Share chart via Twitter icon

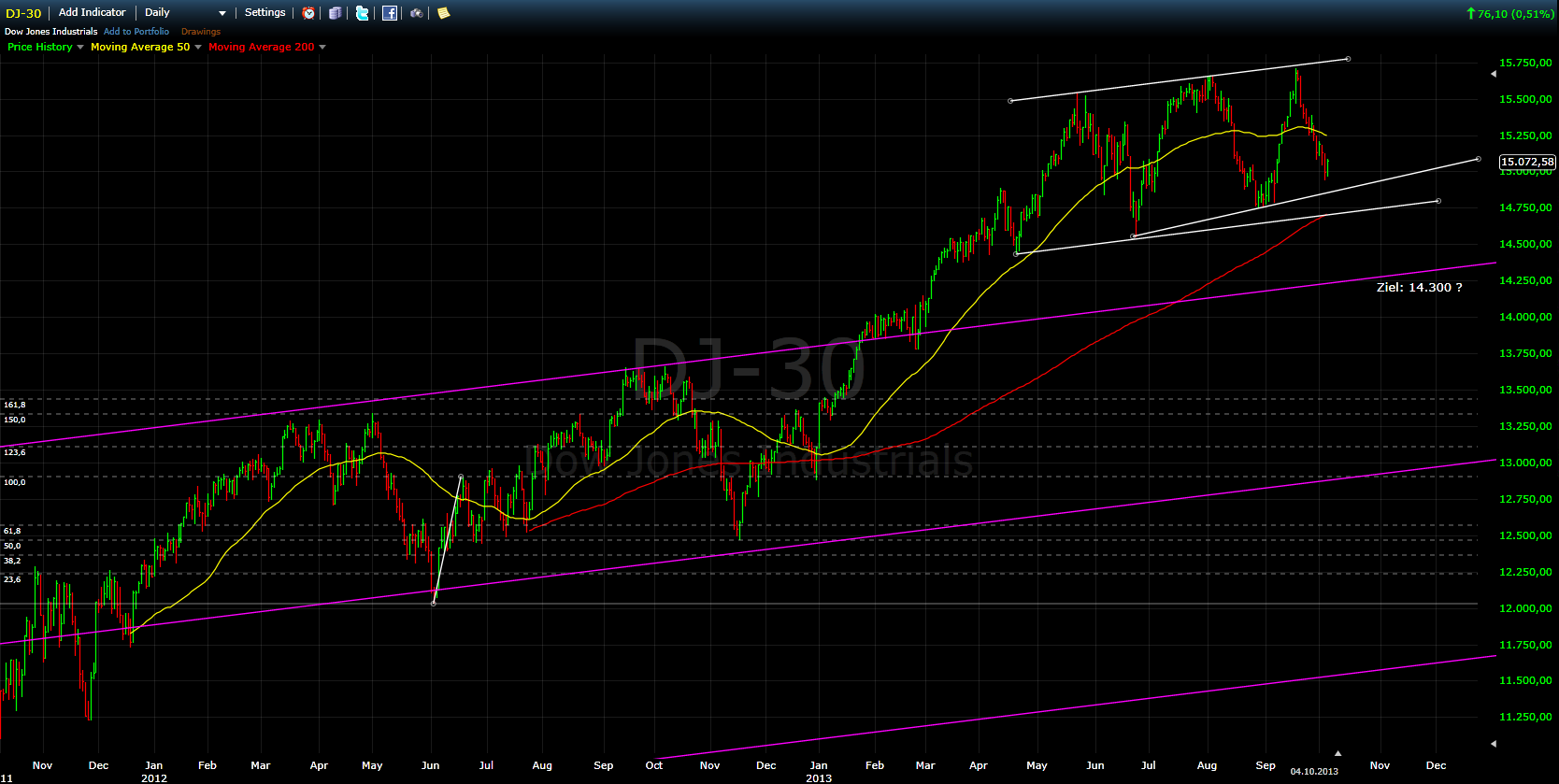(x=362, y=13)
